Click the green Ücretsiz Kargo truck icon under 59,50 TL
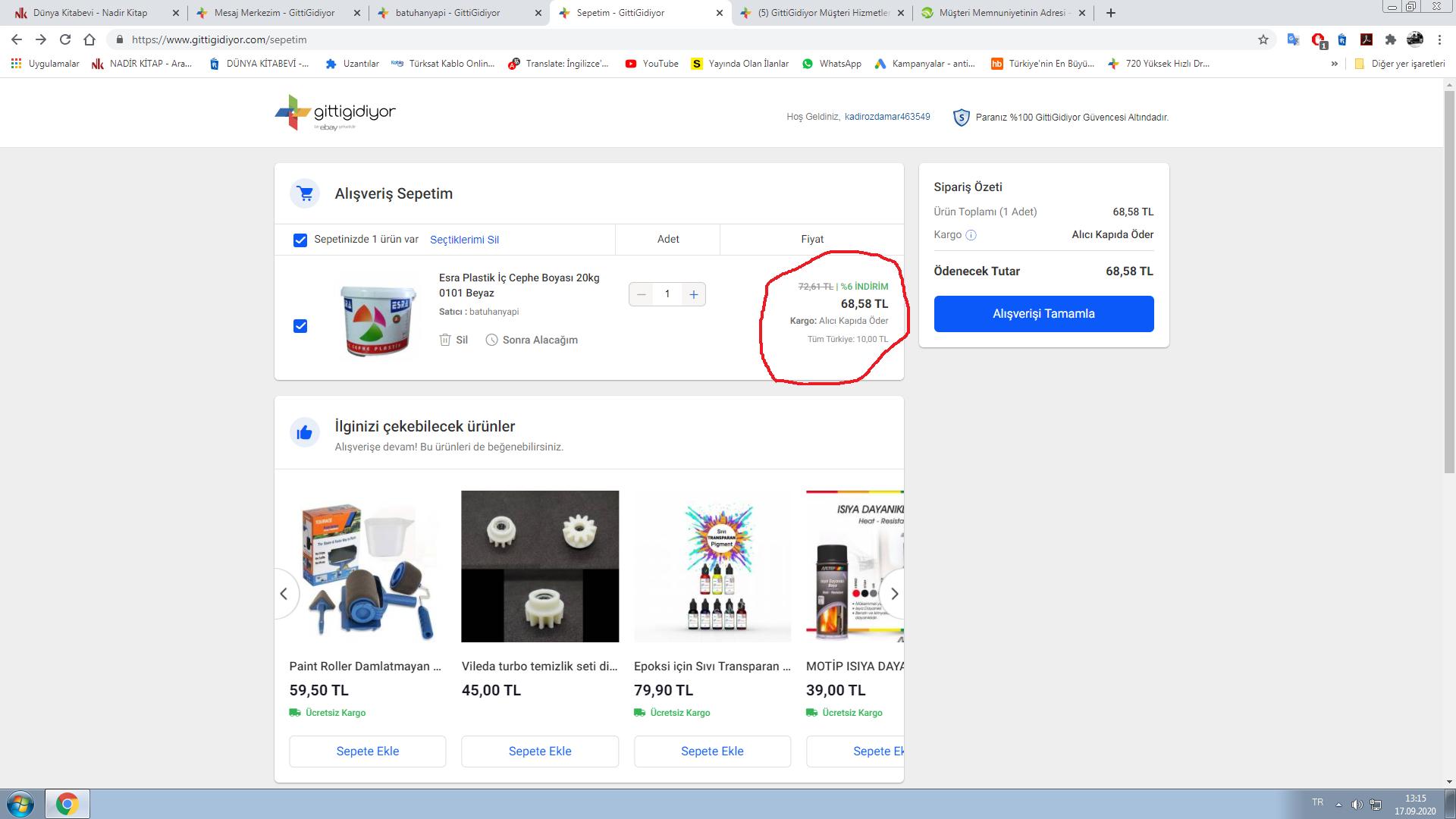This screenshot has height=819, width=1456. tap(295, 713)
